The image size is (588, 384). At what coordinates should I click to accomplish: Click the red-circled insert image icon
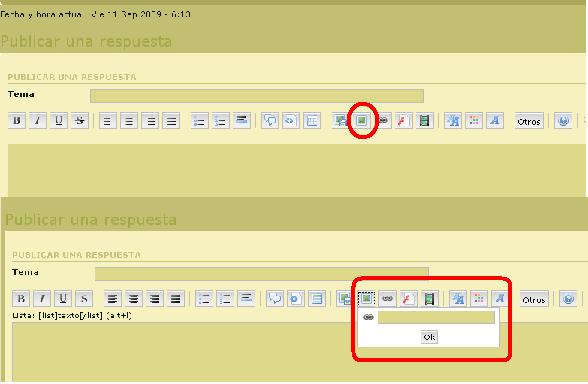tap(362, 120)
